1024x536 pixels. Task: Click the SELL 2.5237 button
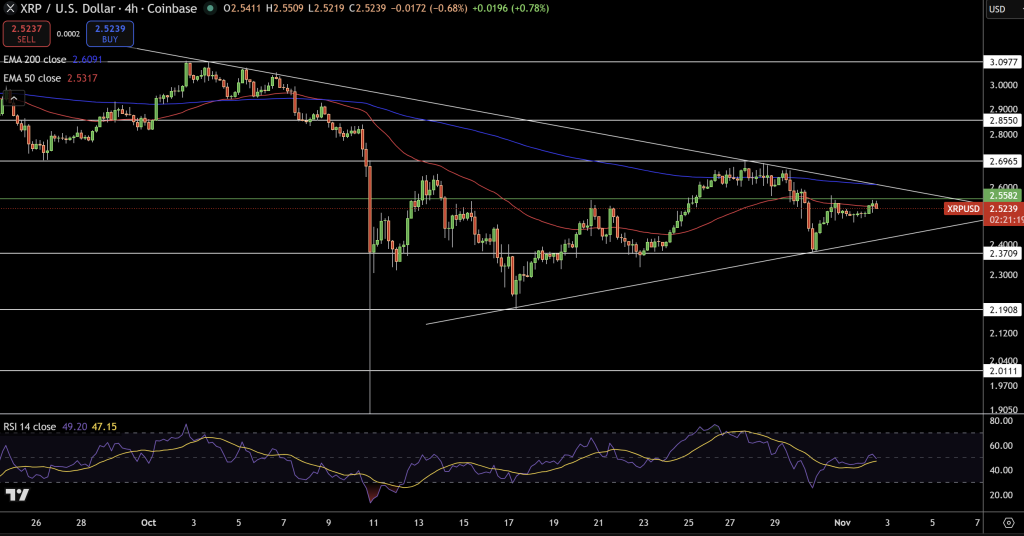[26, 34]
